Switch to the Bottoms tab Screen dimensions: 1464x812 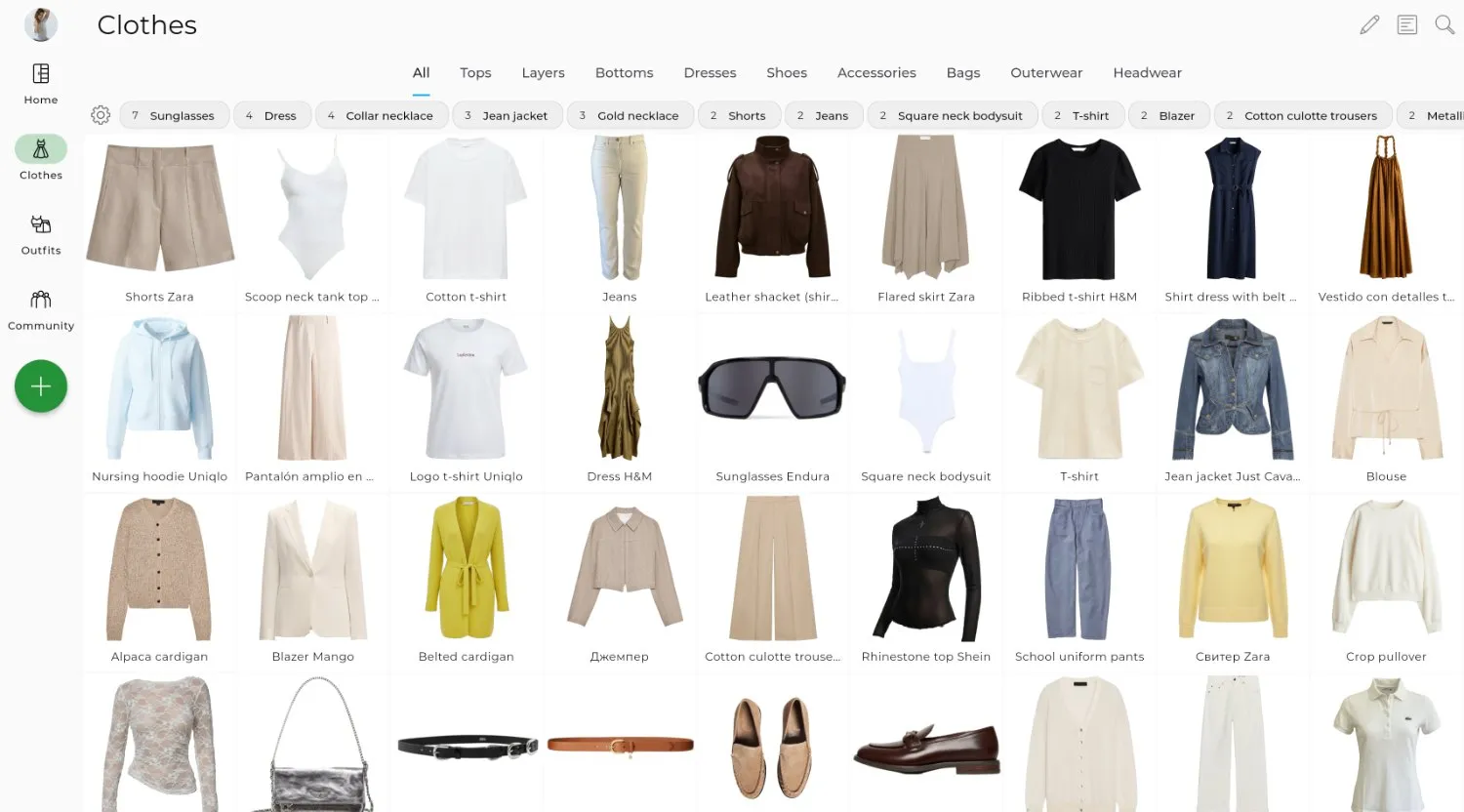[625, 72]
